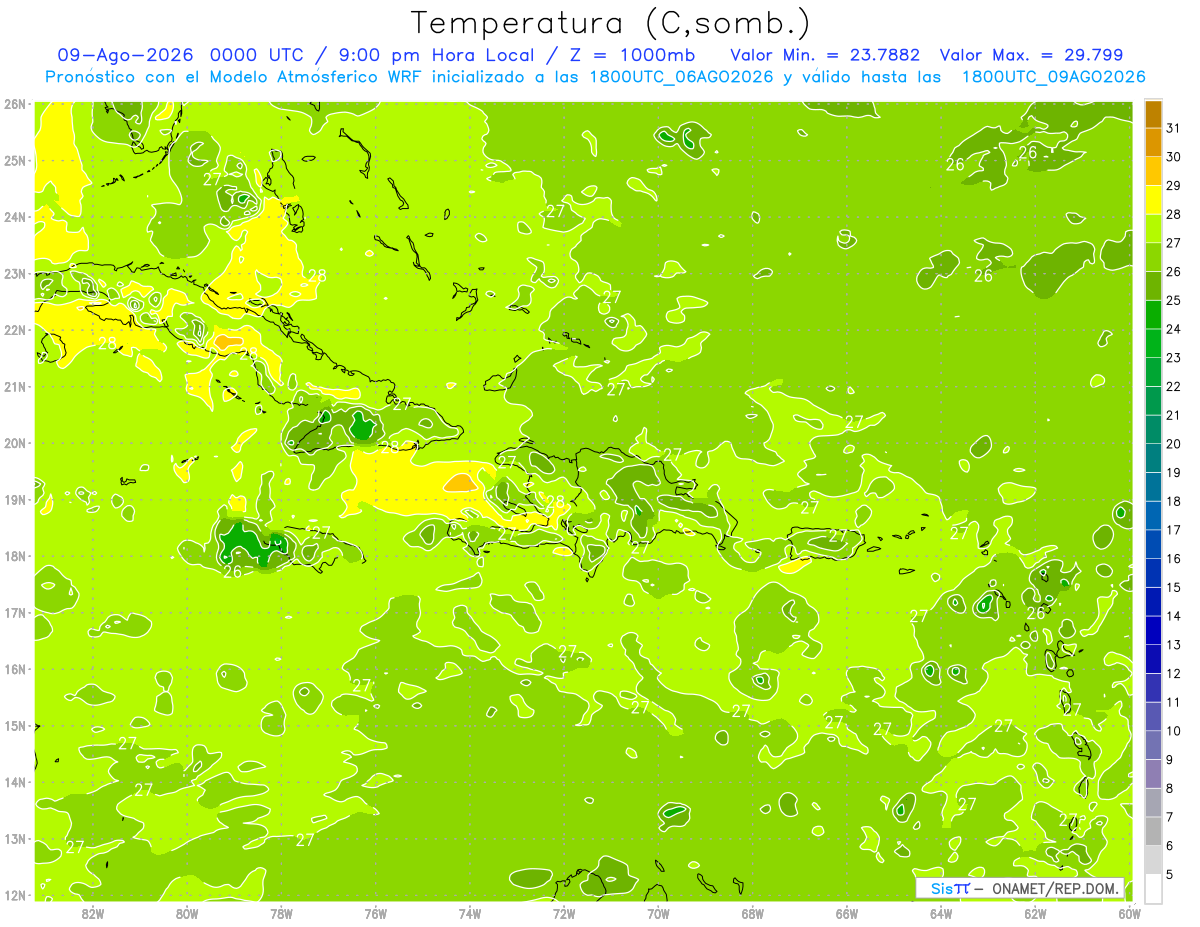Click the latitude axis label '17N'
1200x927 pixels.
point(15,612)
